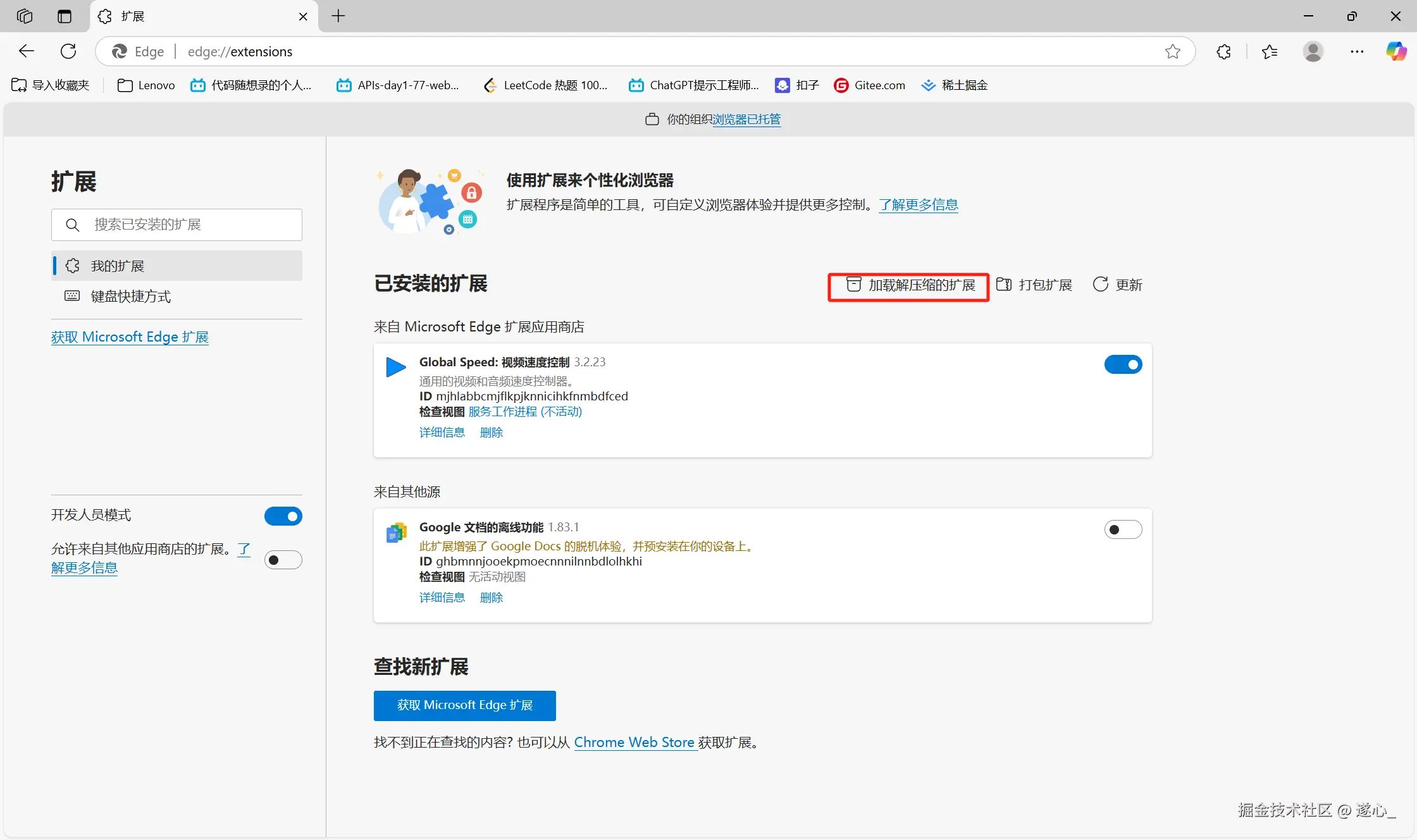1417x840 pixels.
Task: Toggle allowing extensions from other stores
Action: coord(283,560)
